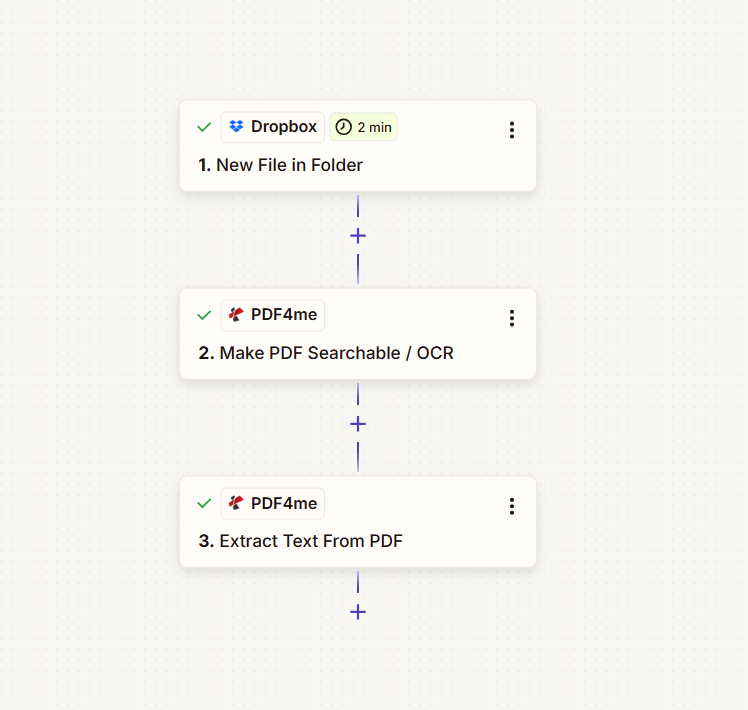Add a new step after Extract Text From PDF
Image resolution: width=748 pixels, height=710 pixels.
tap(358, 612)
